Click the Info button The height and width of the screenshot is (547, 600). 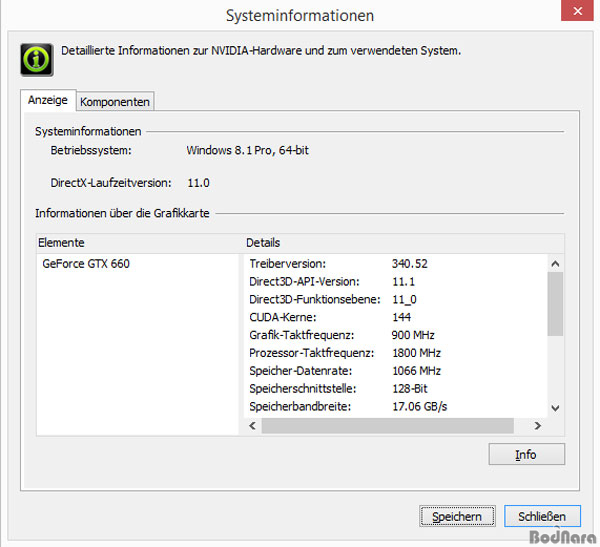pyautogui.click(x=527, y=454)
